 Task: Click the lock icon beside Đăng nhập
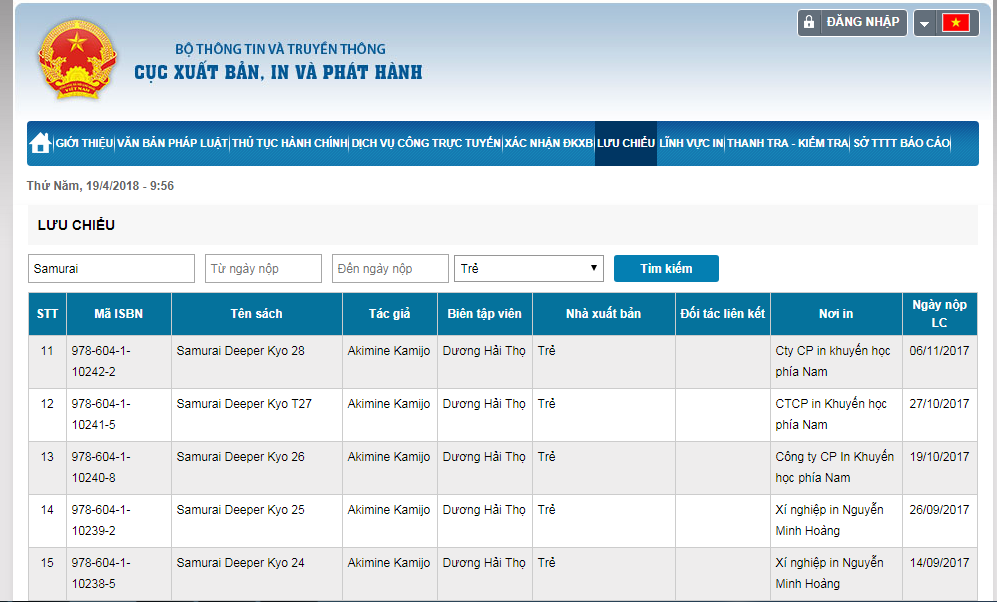coord(810,22)
